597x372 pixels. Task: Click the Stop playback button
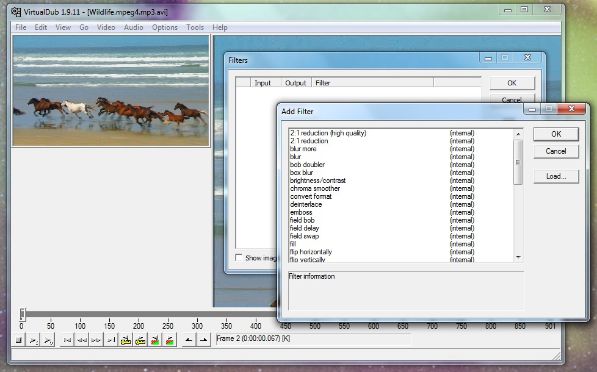click(19, 340)
